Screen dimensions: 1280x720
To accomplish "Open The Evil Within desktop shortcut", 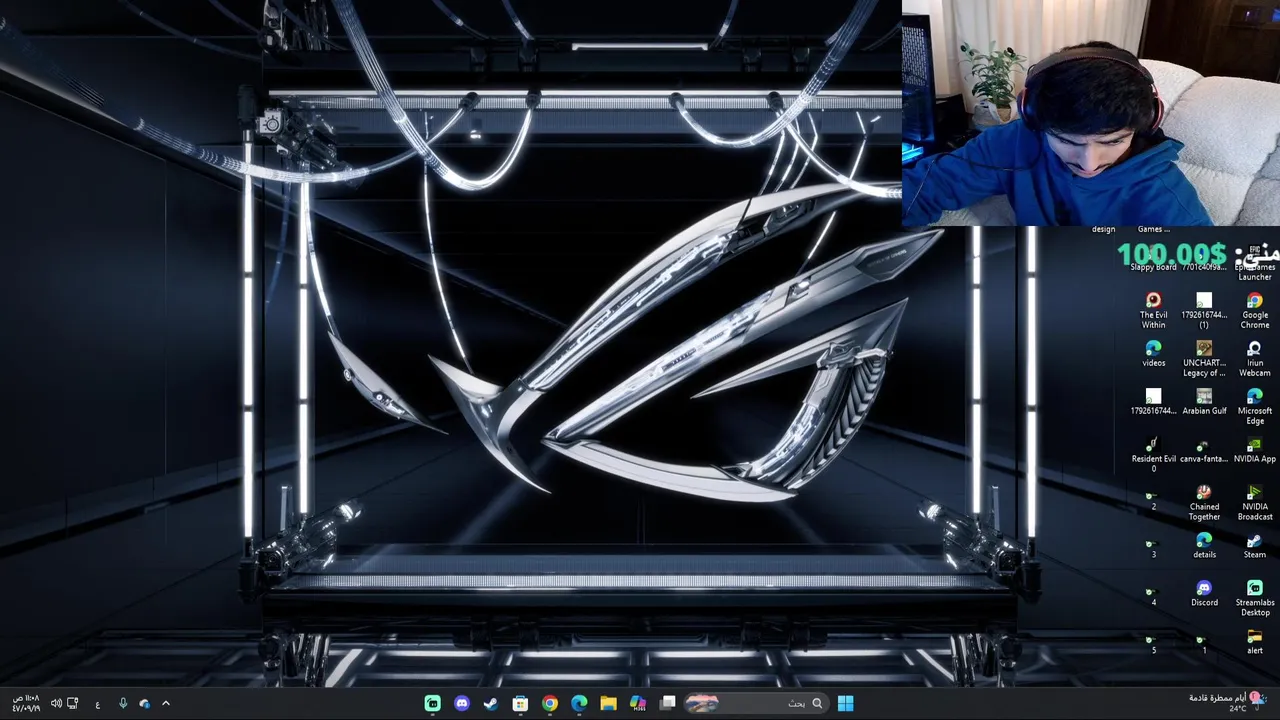I will tap(1153, 310).
